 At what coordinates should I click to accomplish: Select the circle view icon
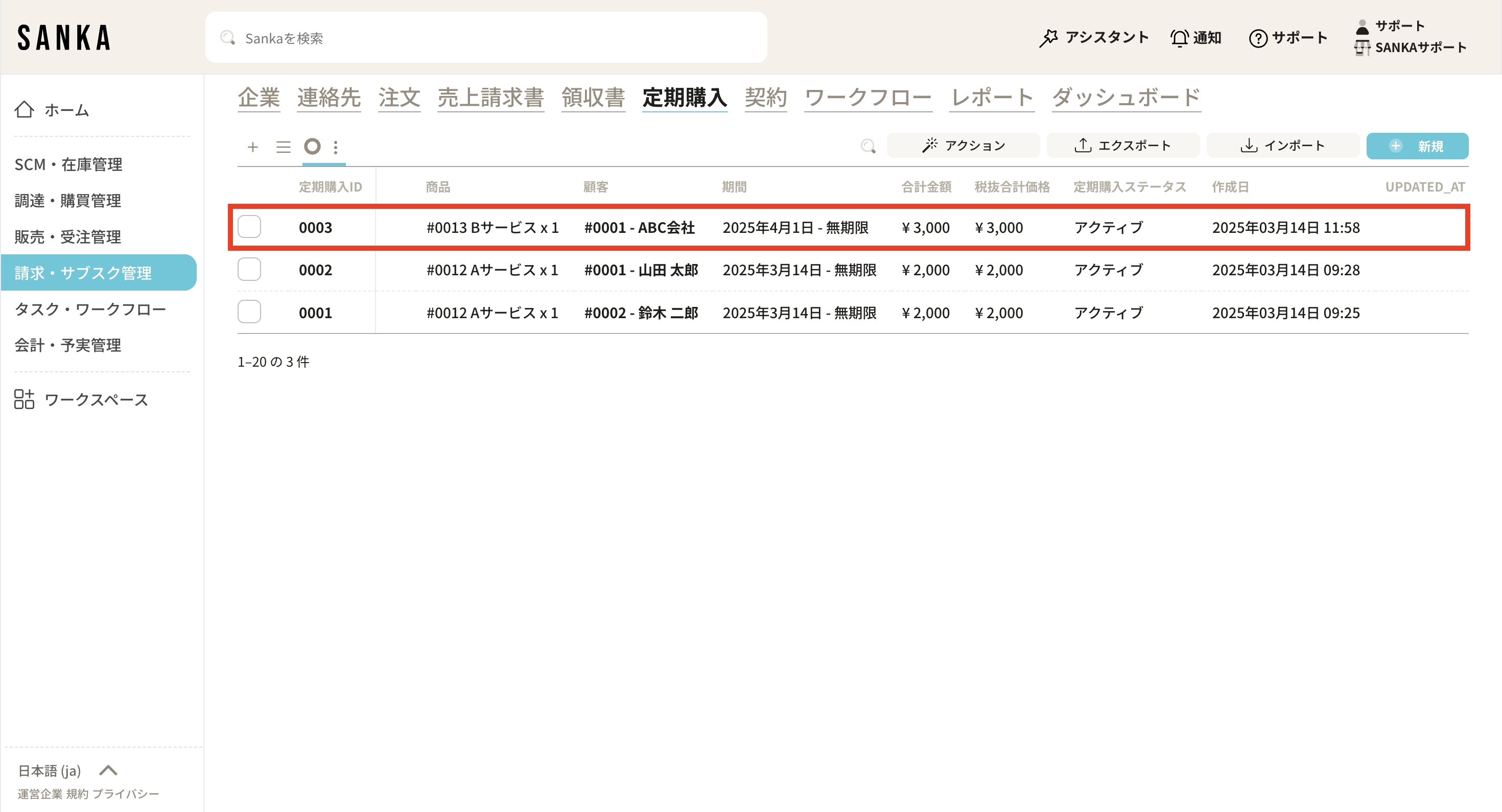(313, 146)
